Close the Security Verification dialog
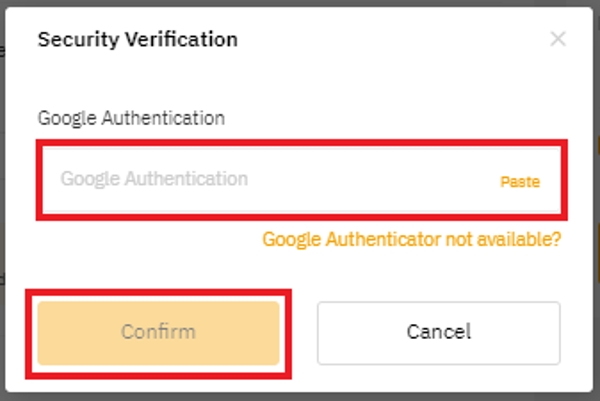The width and height of the screenshot is (600, 401). pos(558,40)
